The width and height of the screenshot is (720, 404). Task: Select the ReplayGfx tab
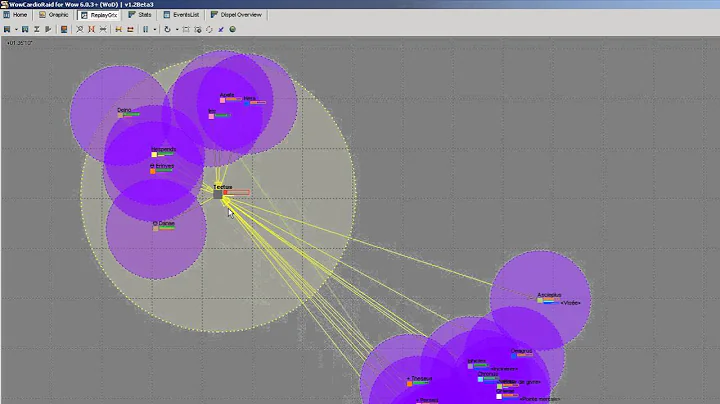point(99,15)
